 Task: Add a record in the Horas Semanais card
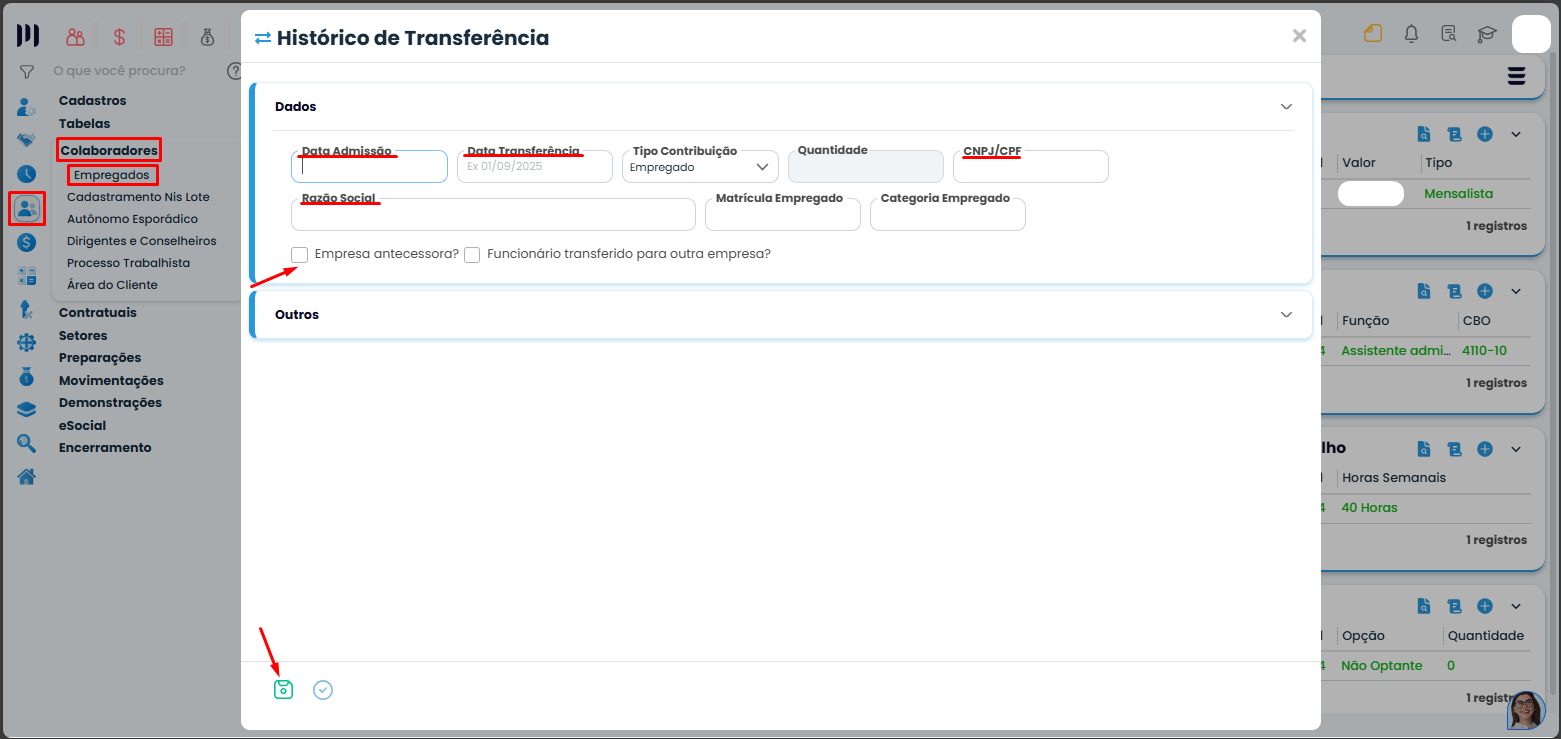(1485, 449)
